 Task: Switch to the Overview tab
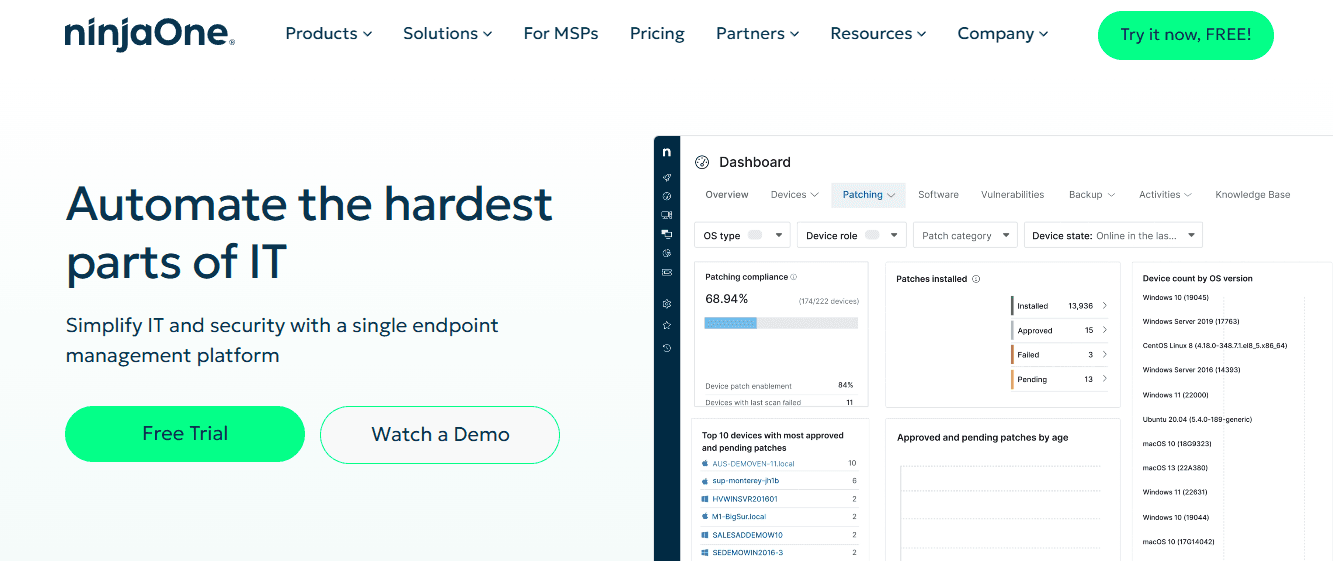[x=727, y=195]
